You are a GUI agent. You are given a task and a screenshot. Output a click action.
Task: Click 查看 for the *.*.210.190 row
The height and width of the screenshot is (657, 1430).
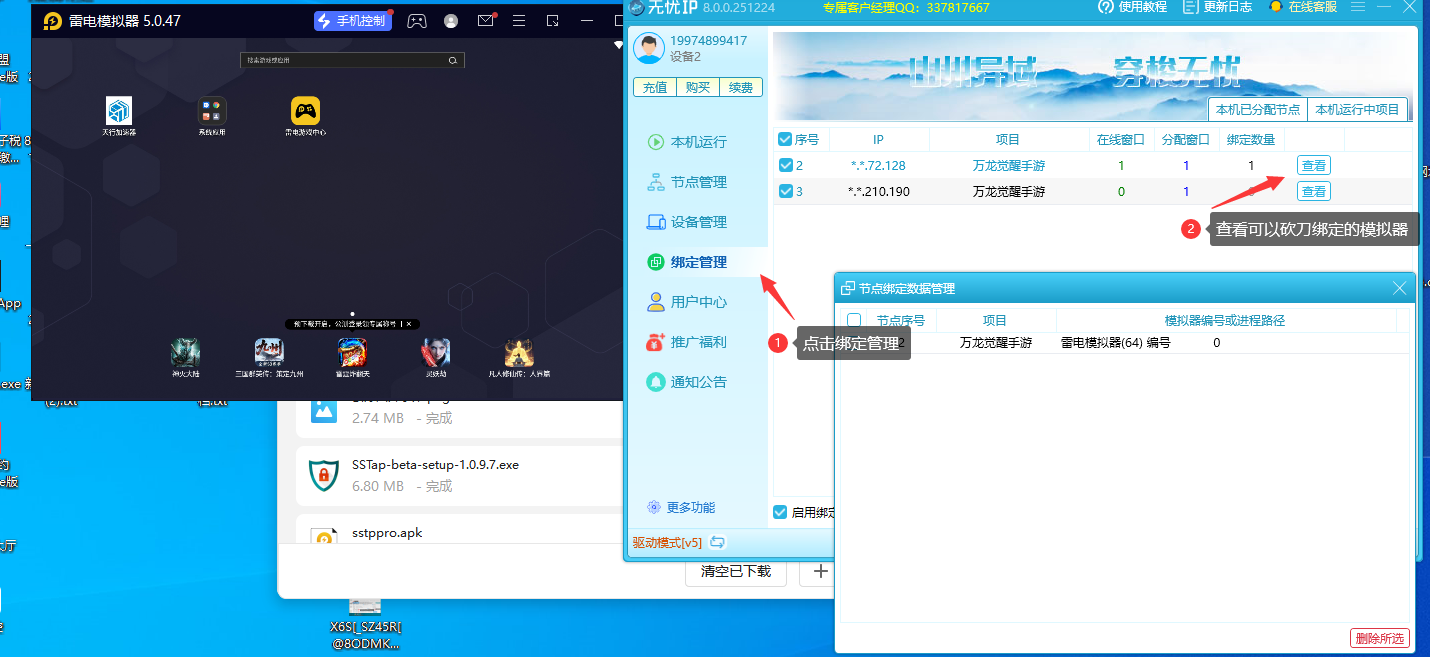[1314, 192]
